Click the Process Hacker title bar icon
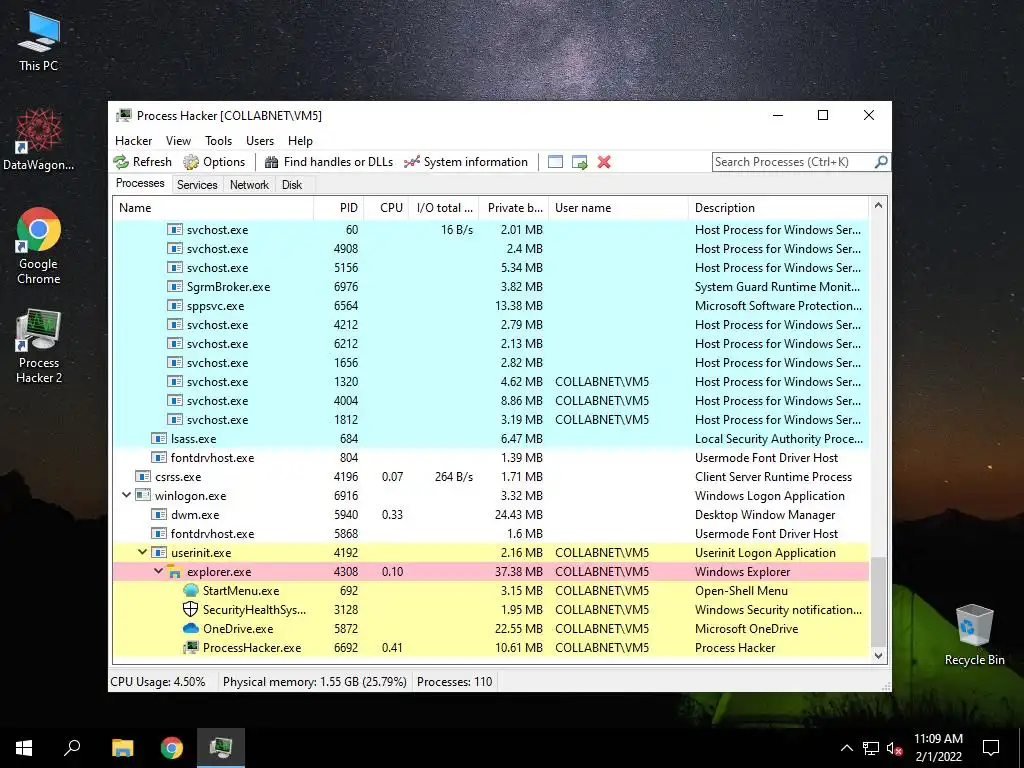The width and height of the screenshot is (1024, 768). pos(124,116)
